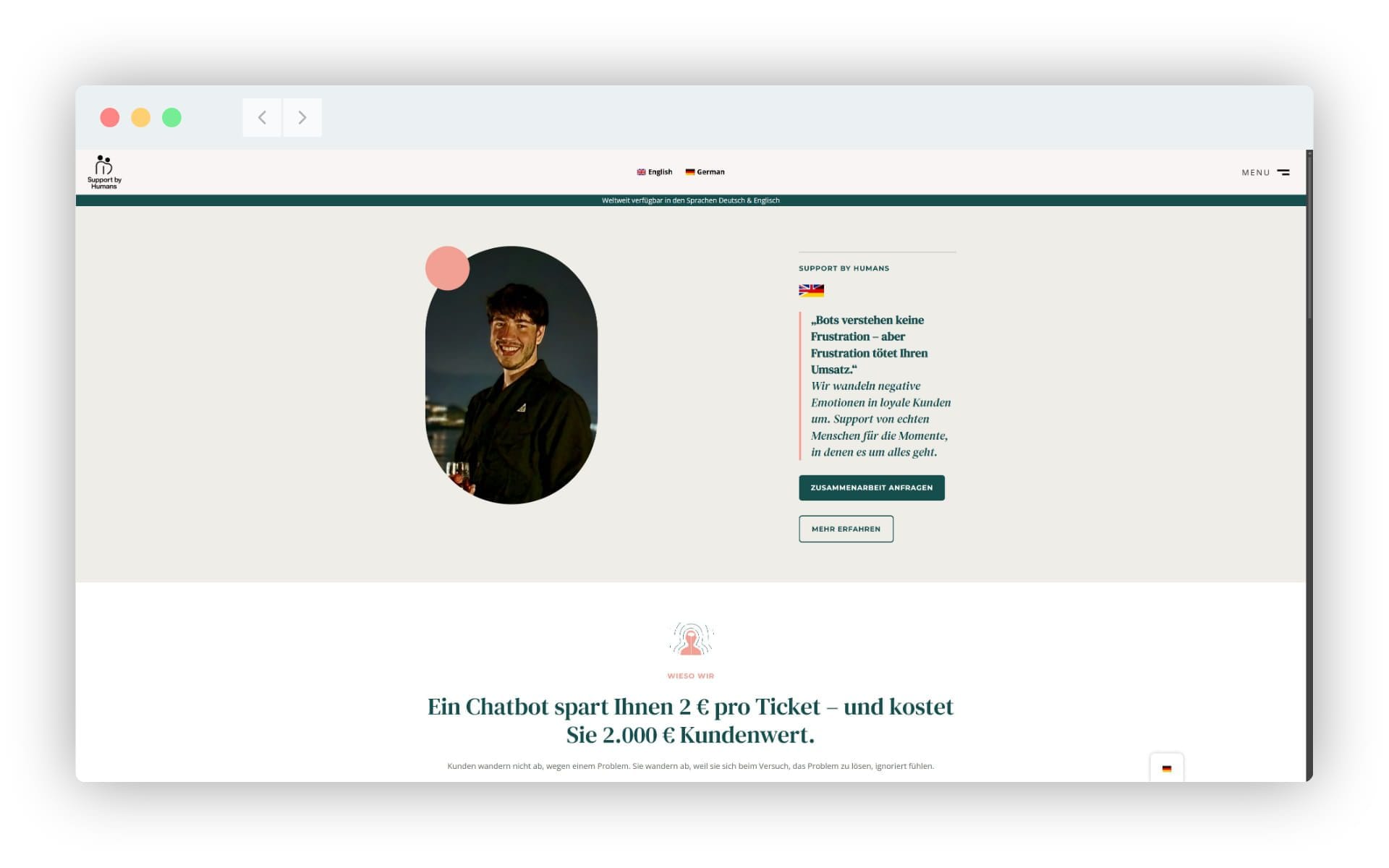This screenshot has height=868, width=1389.
Task: Click the salmon pink circle decoration
Action: (447, 268)
